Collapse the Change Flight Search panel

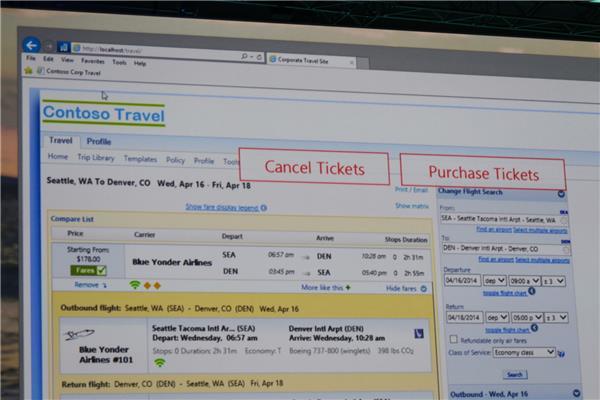point(561,193)
